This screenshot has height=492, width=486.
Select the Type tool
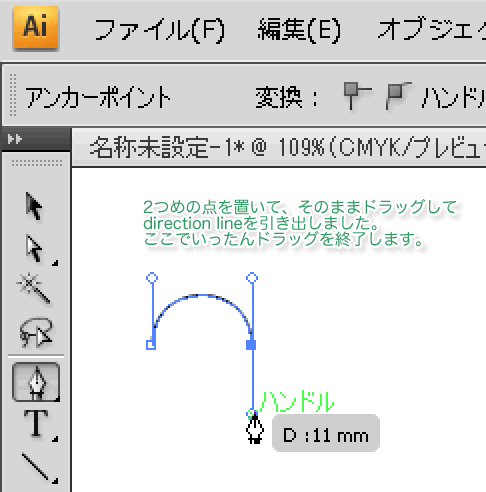(x=36, y=423)
